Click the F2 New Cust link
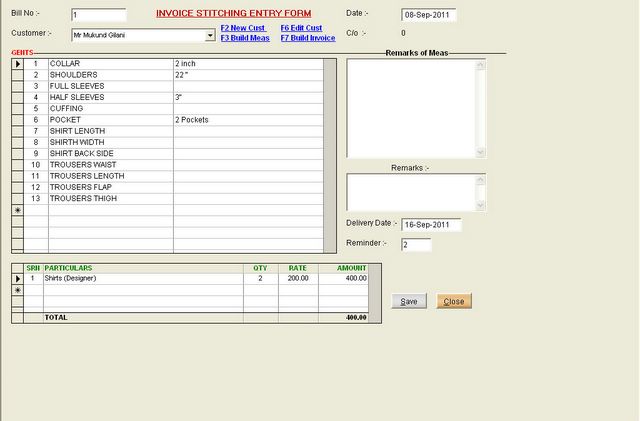640x421 pixels. [243, 28]
